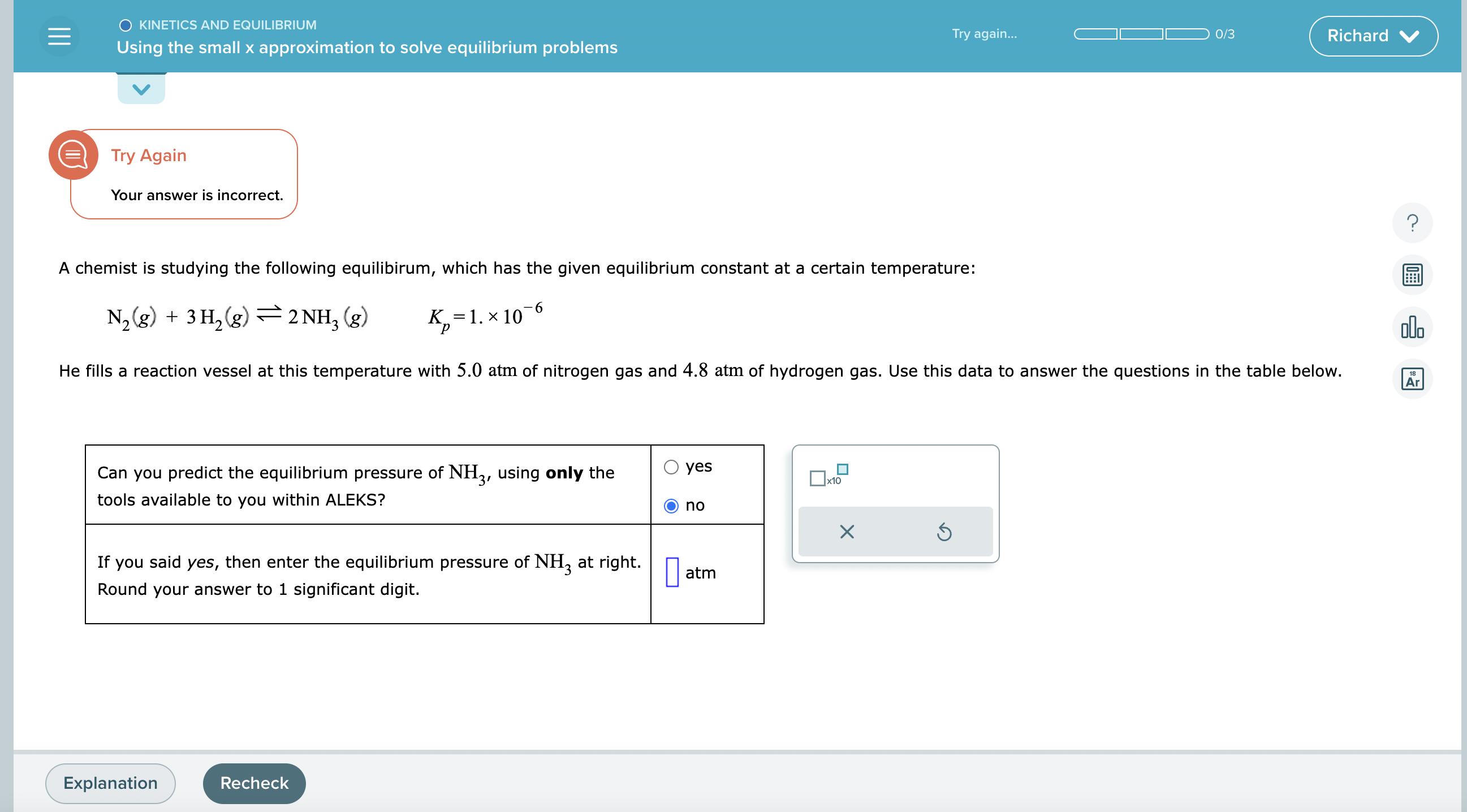Open the data bar chart tool
1467x812 pixels.
pyautogui.click(x=1412, y=327)
